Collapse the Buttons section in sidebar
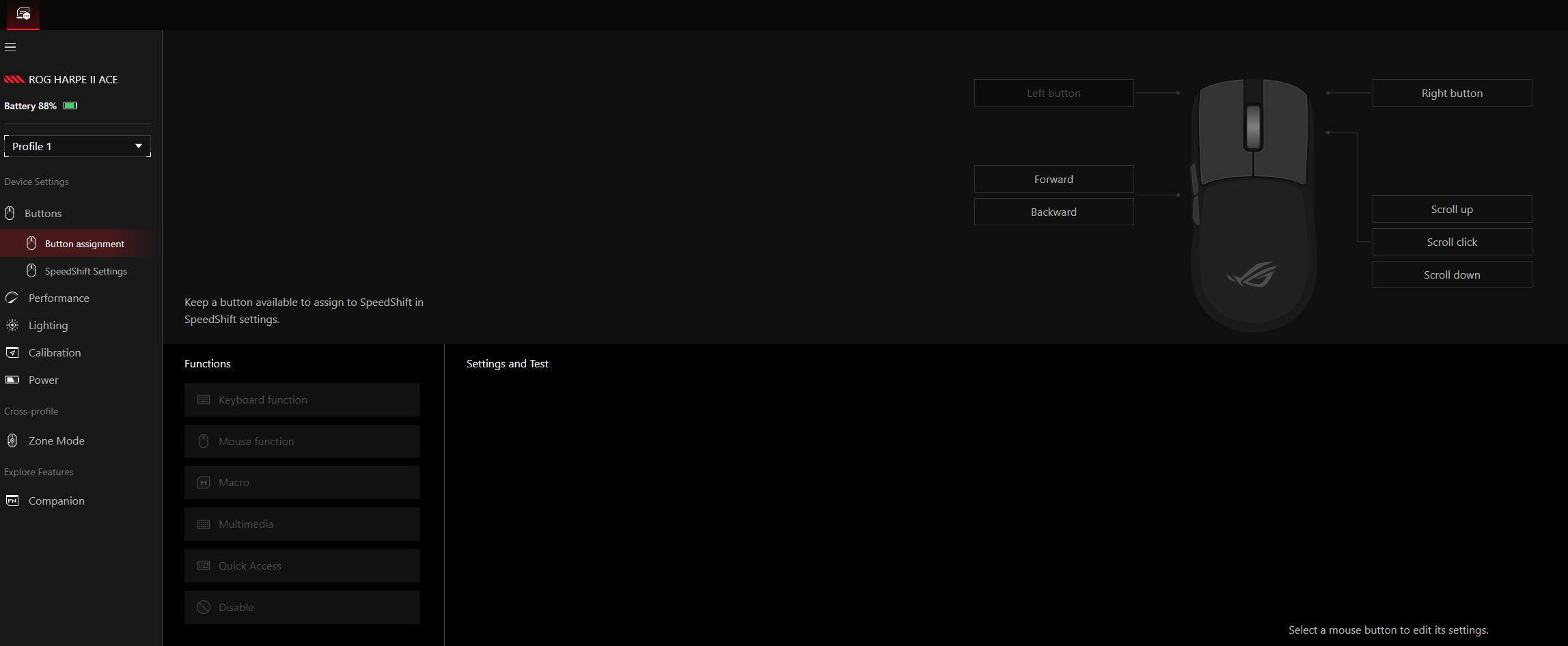The image size is (1568, 646). 43,214
